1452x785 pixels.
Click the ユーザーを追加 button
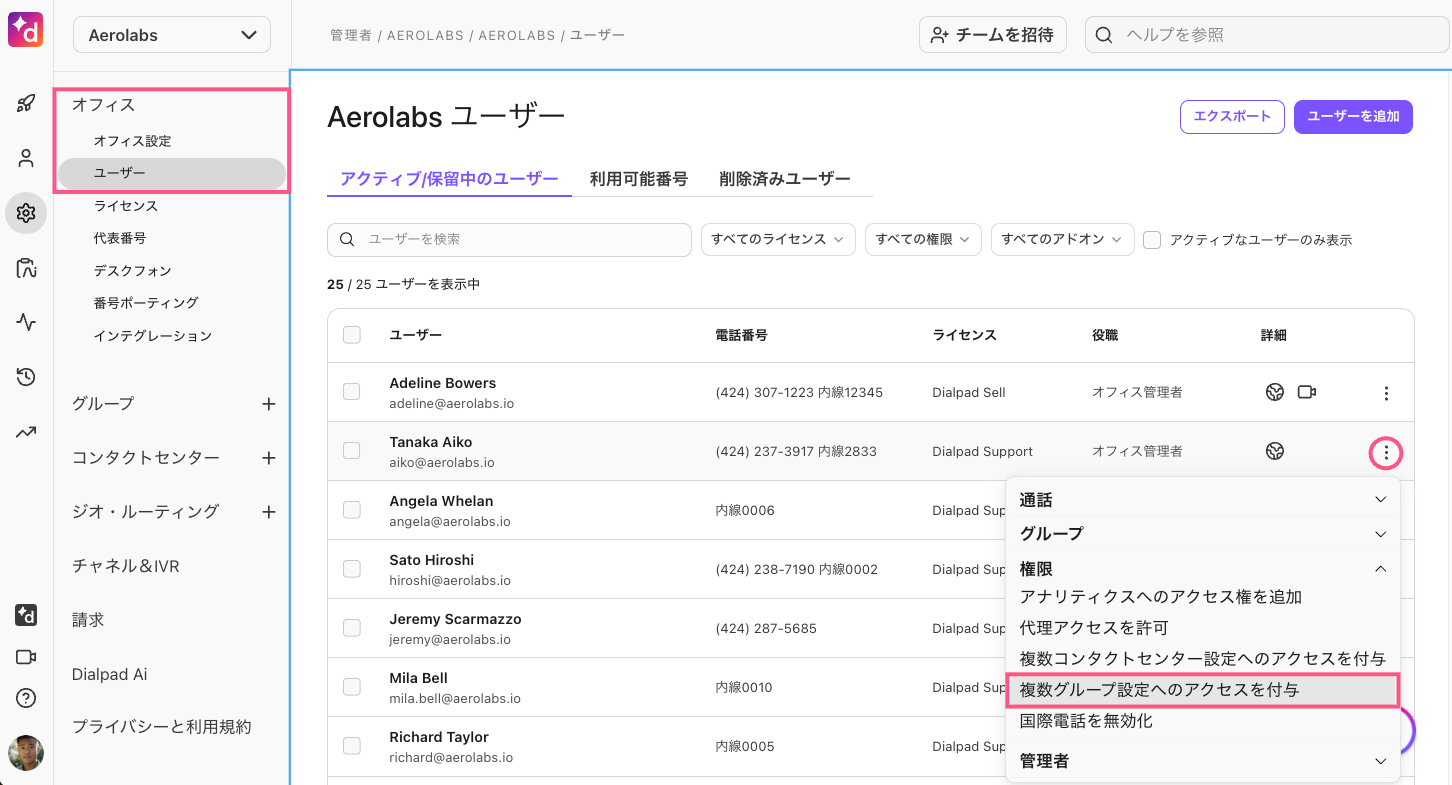(1353, 116)
